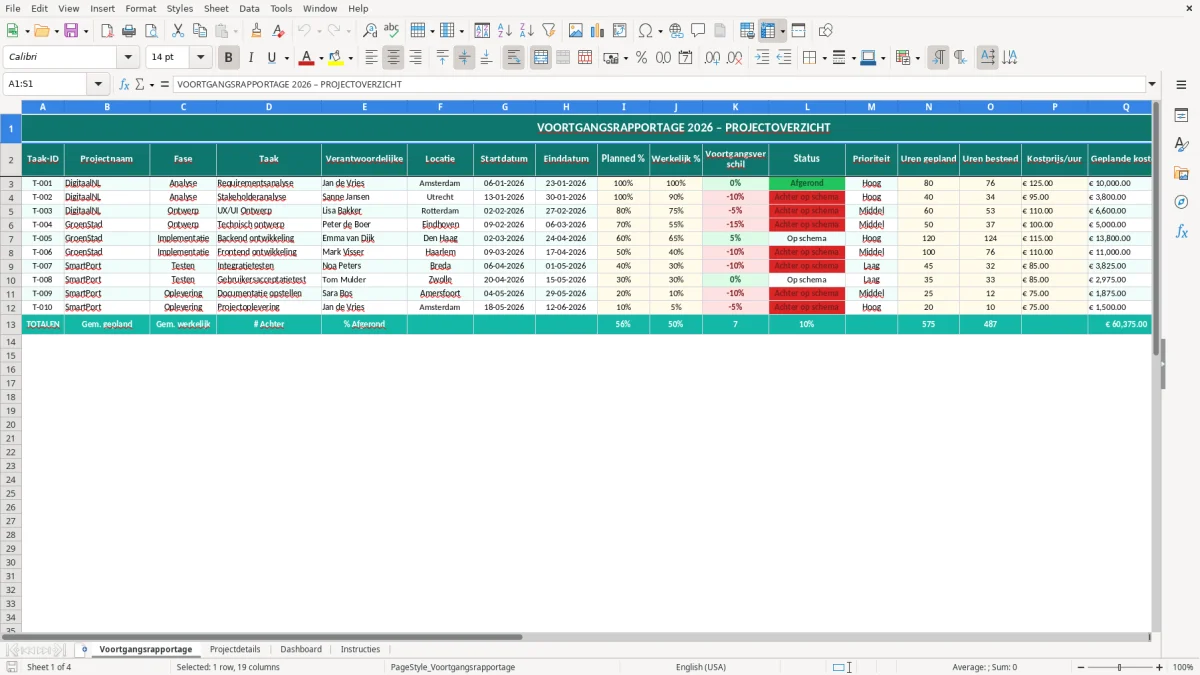Switch to the Projectdetails sheet tab
Image resolution: width=1200 pixels, height=675 pixels.
pos(235,649)
